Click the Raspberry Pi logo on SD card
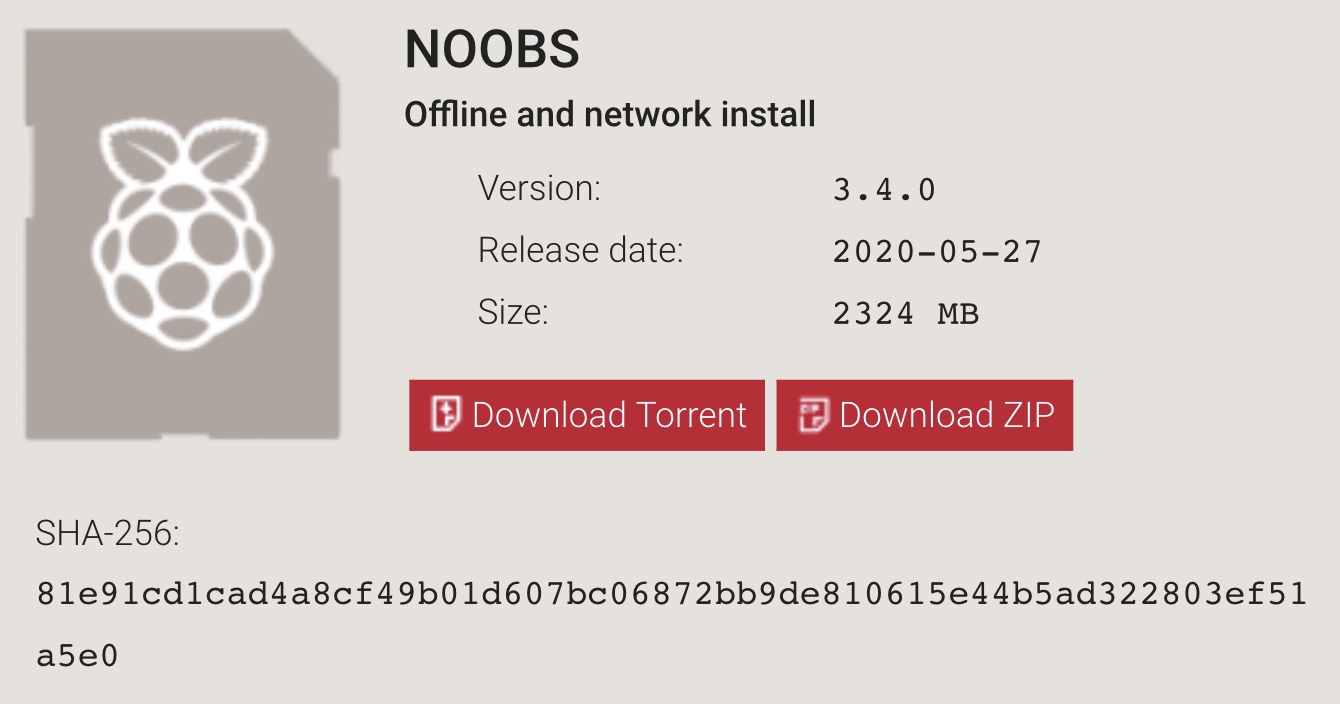 pos(183,234)
